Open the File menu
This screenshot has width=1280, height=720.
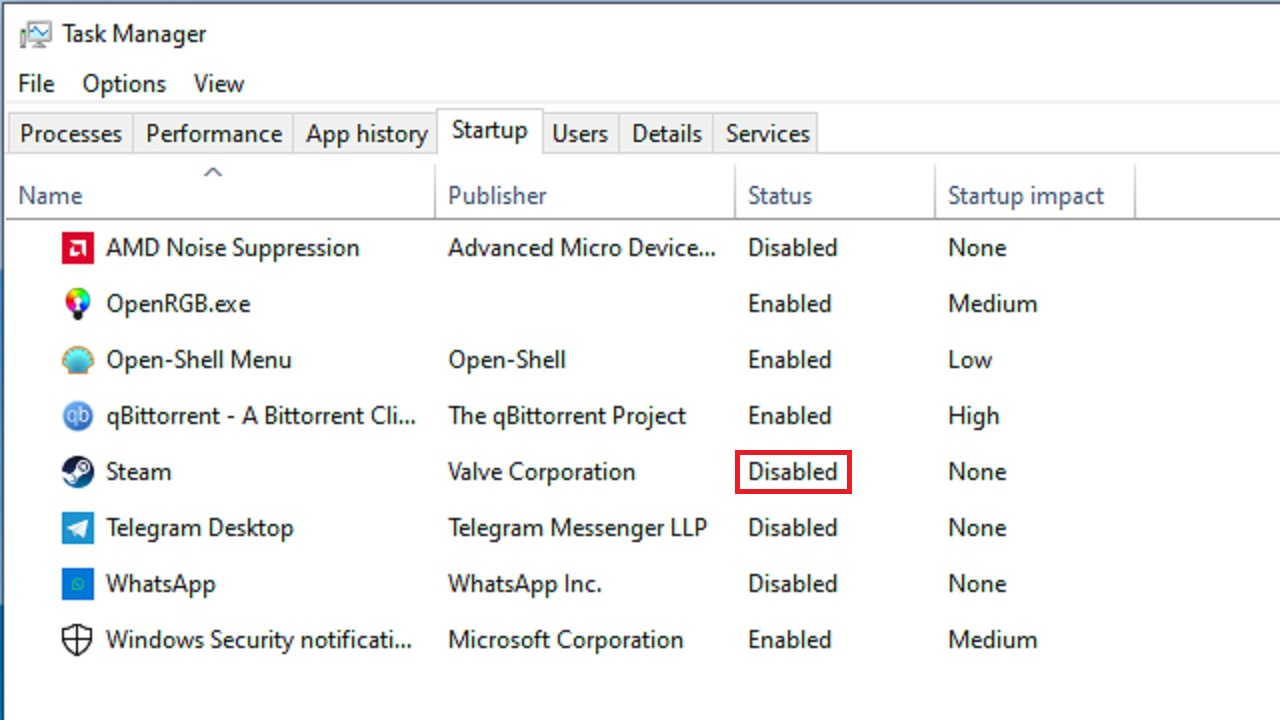(x=36, y=84)
